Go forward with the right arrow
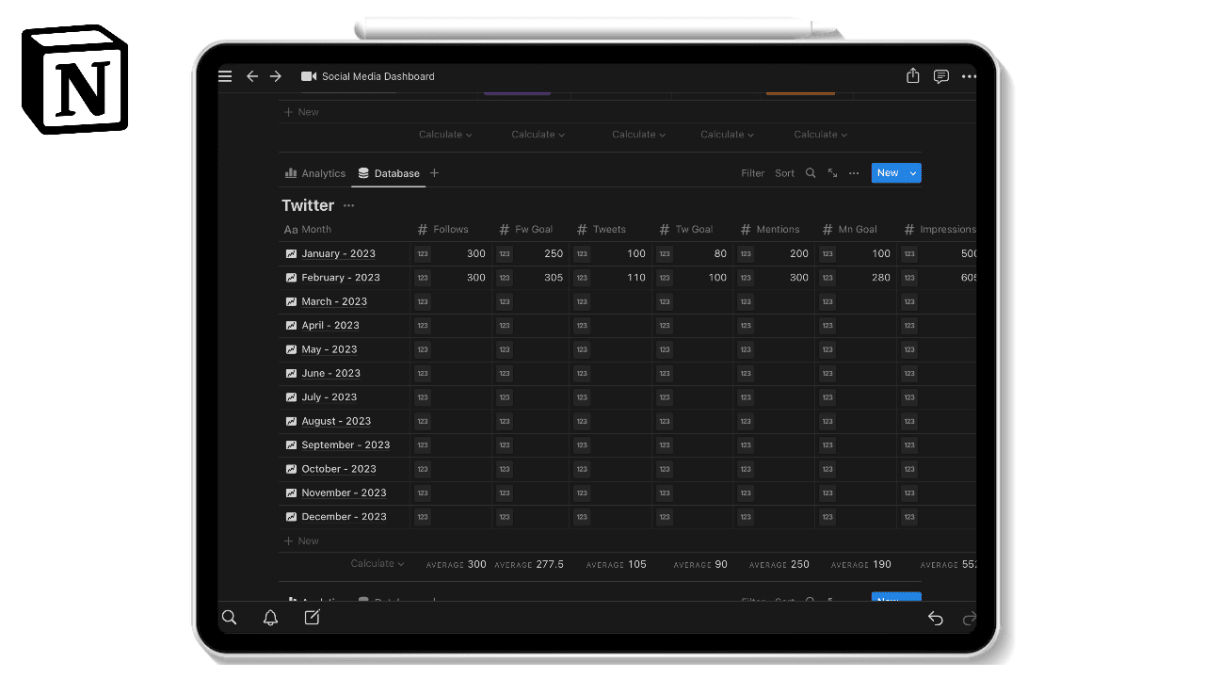 pos(276,76)
